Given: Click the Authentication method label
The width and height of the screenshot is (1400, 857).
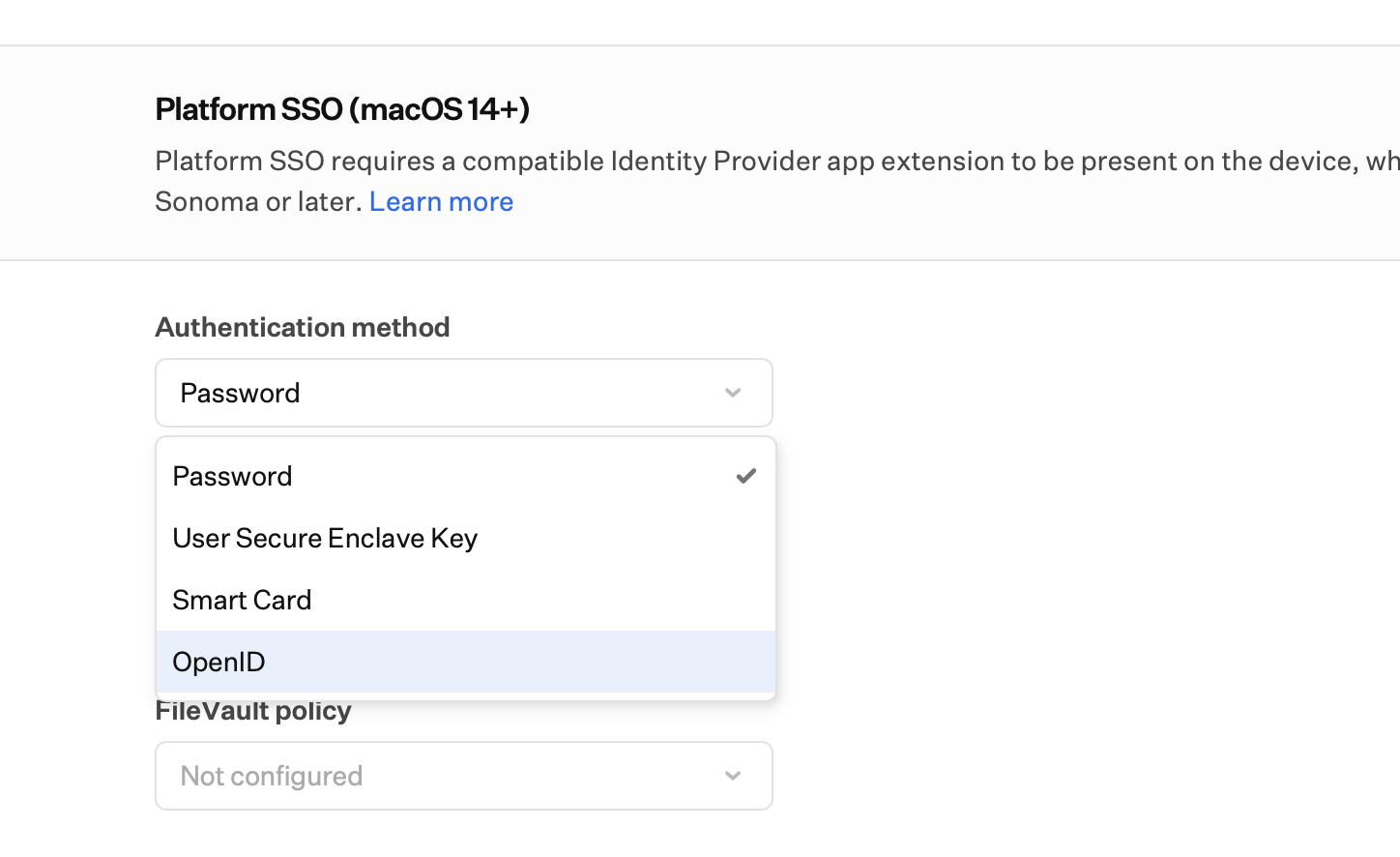Looking at the screenshot, I should [x=303, y=327].
